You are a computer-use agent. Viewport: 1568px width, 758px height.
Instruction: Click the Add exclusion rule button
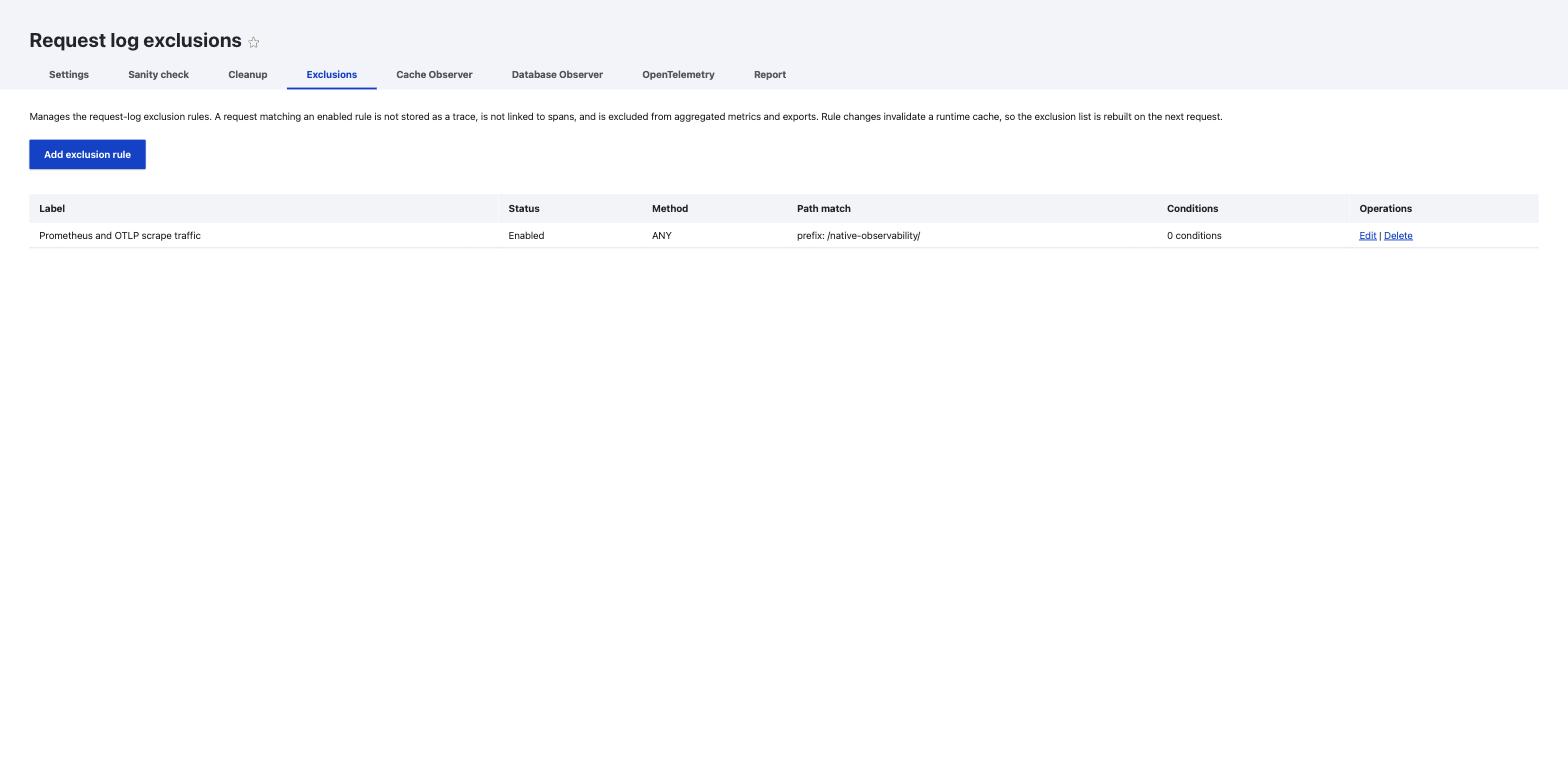tap(87, 155)
